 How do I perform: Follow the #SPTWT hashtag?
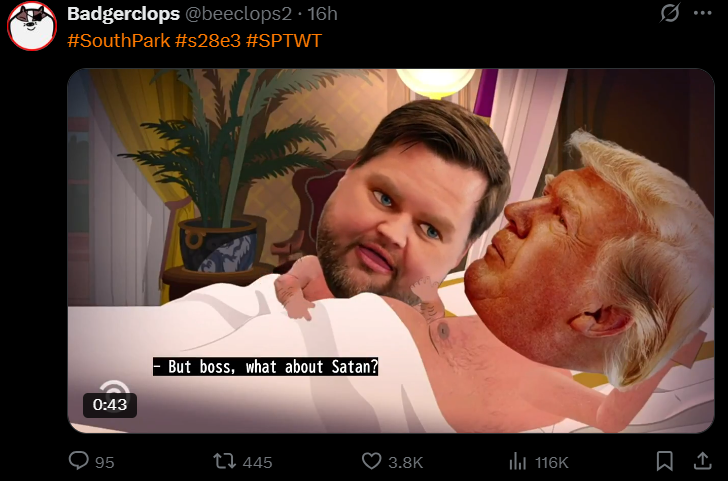pyautogui.click(x=284, y=40)
